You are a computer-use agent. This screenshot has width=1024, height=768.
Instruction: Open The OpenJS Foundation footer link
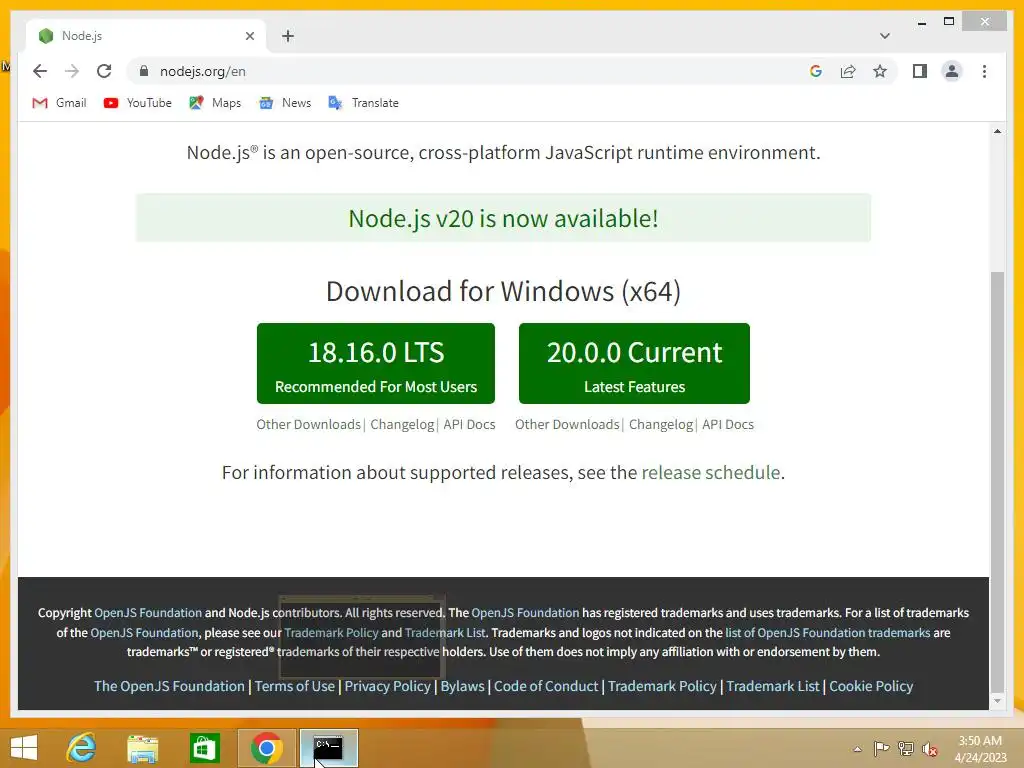tap(169, 686)
